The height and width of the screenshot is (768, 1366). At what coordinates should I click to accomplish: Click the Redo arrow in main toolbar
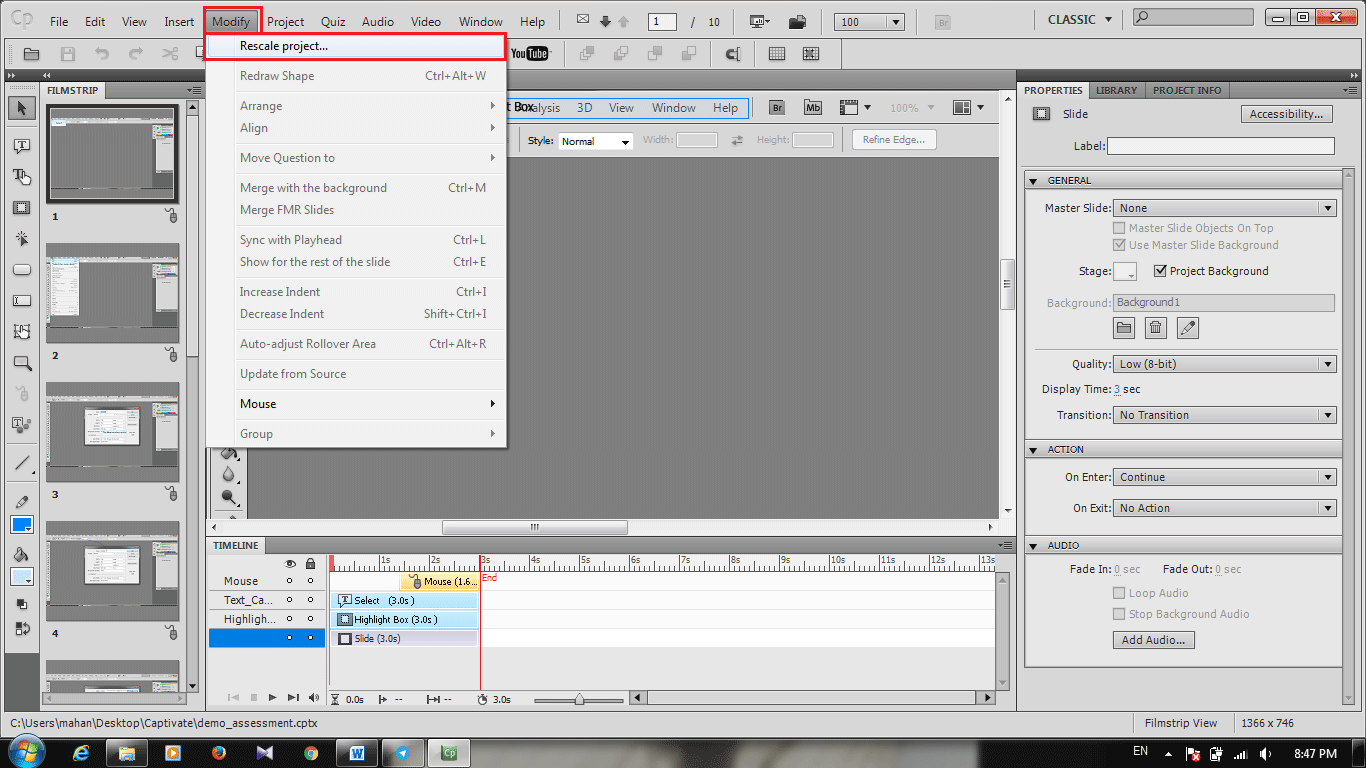135,54
